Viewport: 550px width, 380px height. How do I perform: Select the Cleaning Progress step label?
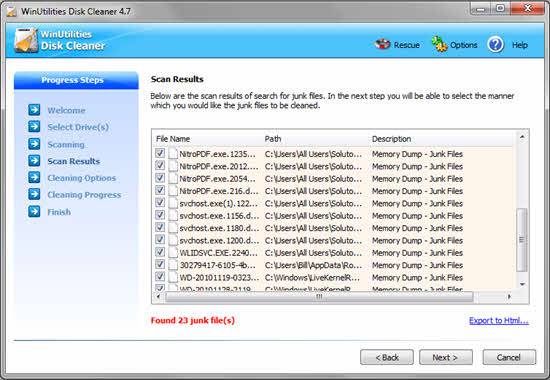(84, 195)
